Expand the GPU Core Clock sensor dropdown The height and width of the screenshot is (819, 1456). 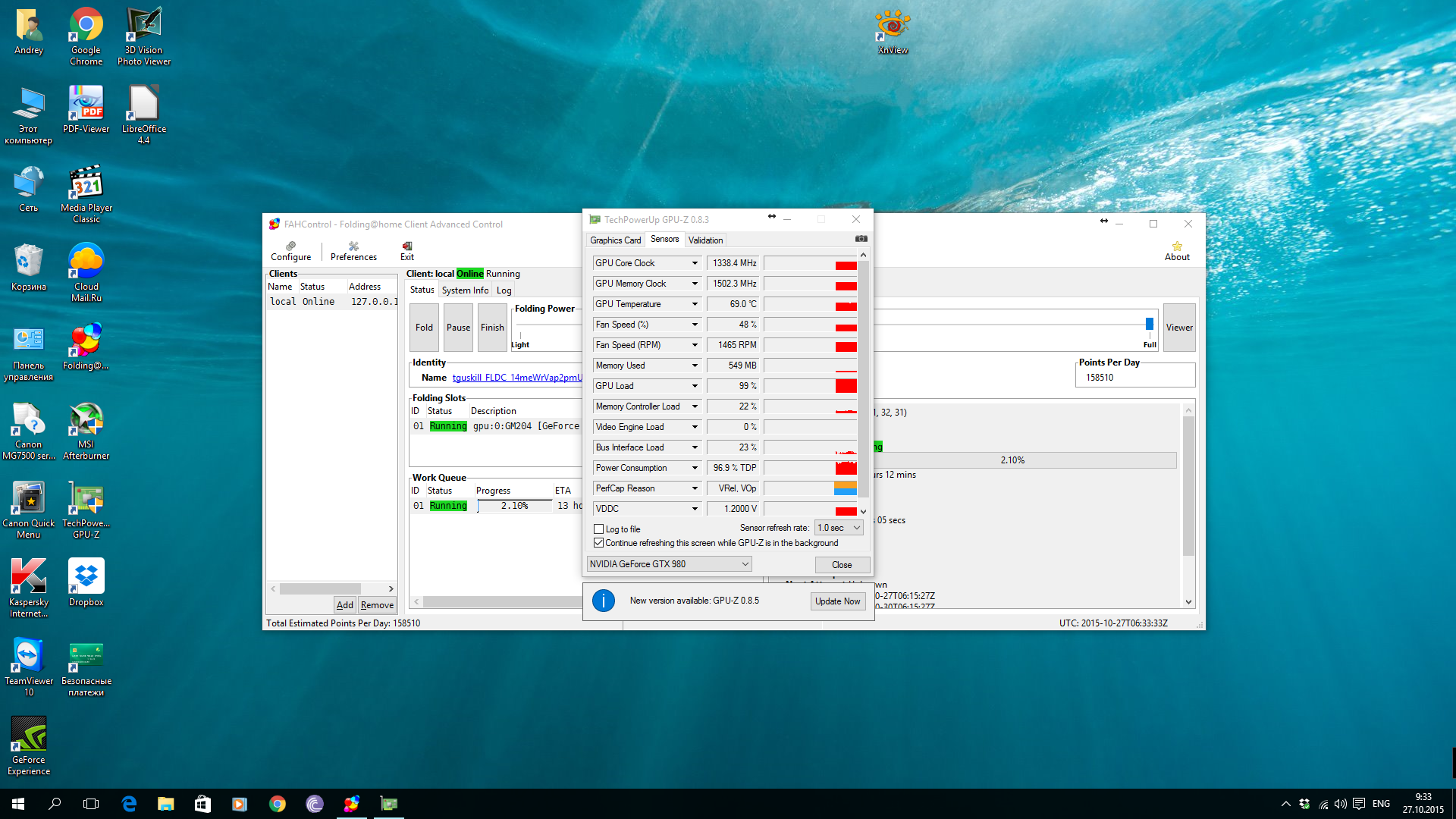click(x=695, y=263)
